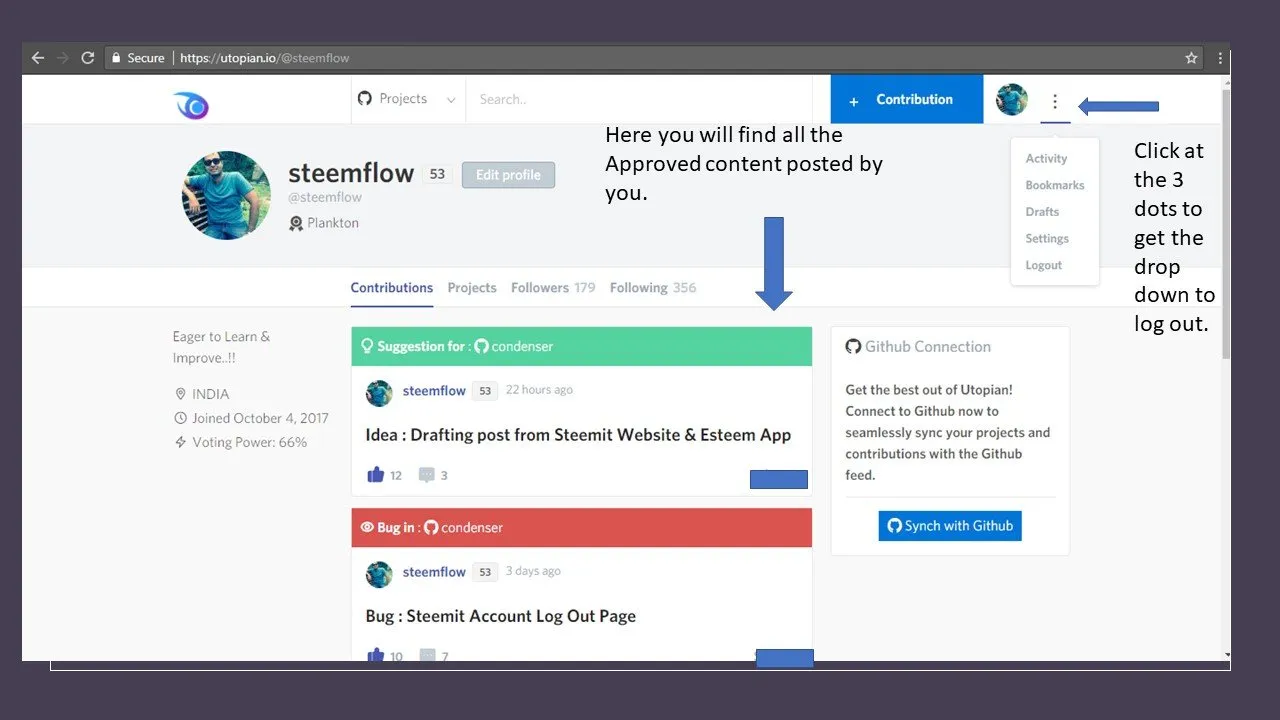Viewport: 1280px width, 720px height.
Task: Click the reputation badge 53 beside profile name
Action: coord(437,174)
